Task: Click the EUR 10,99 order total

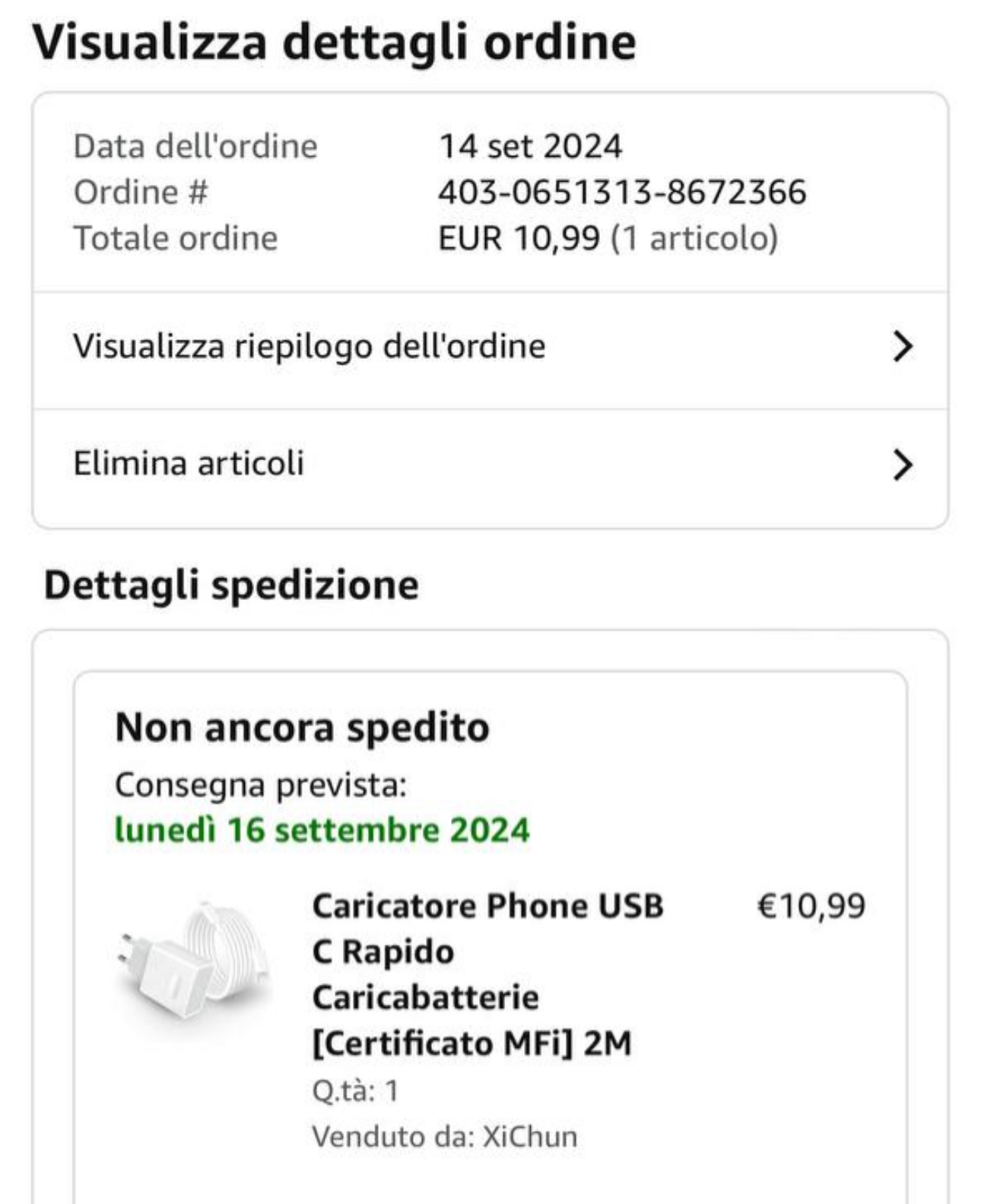Action: tap(519, 238)
